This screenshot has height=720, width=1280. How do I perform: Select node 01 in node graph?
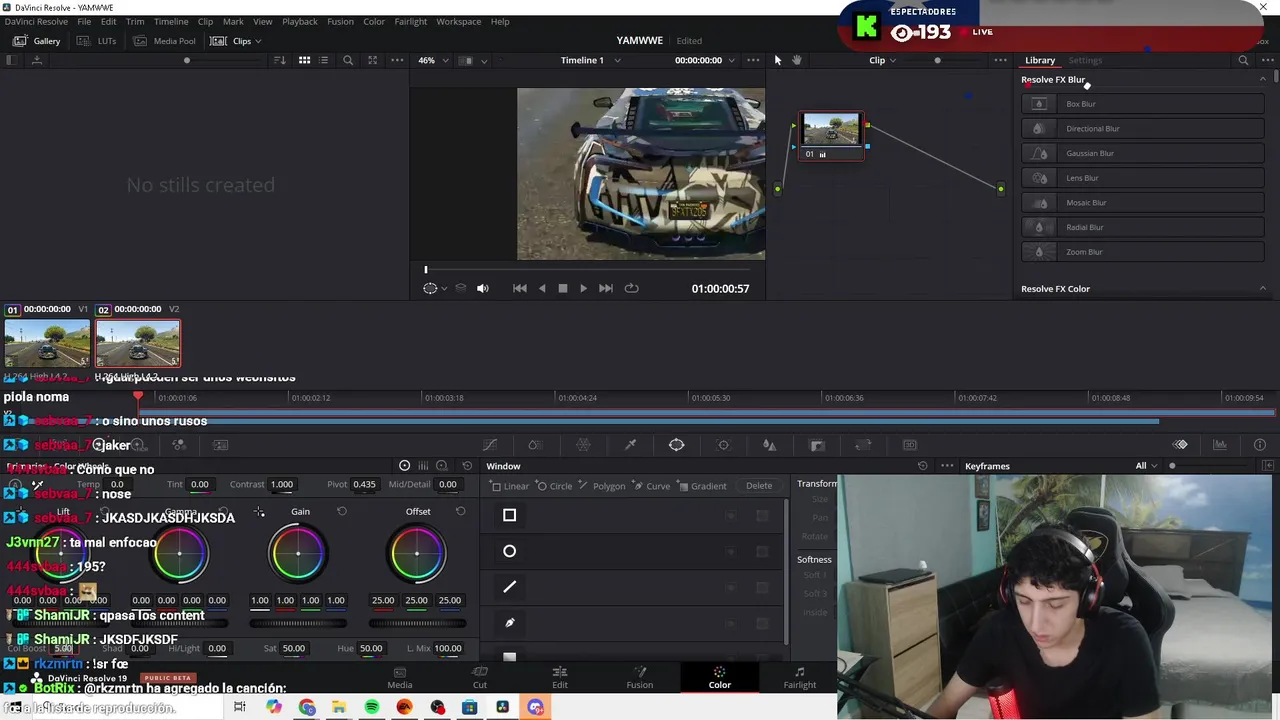pos(831,136)
